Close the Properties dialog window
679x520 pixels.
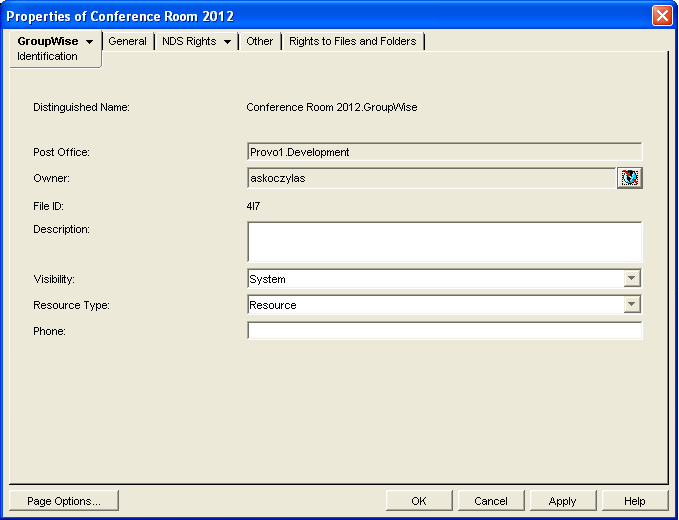click(661, 16)
